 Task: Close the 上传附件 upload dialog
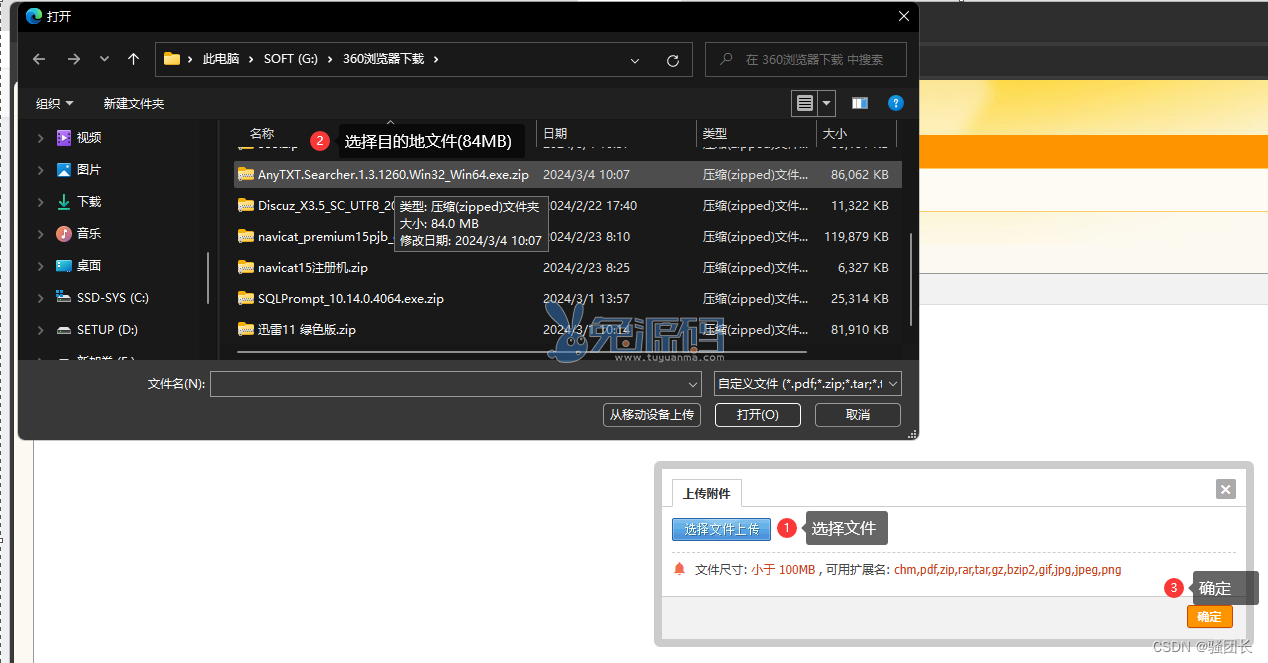(x=1226, y=489)
